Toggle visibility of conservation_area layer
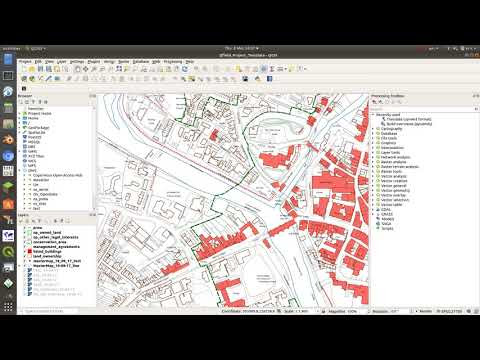The height and width of the screenshot is (360, 480). coord(24,242)
